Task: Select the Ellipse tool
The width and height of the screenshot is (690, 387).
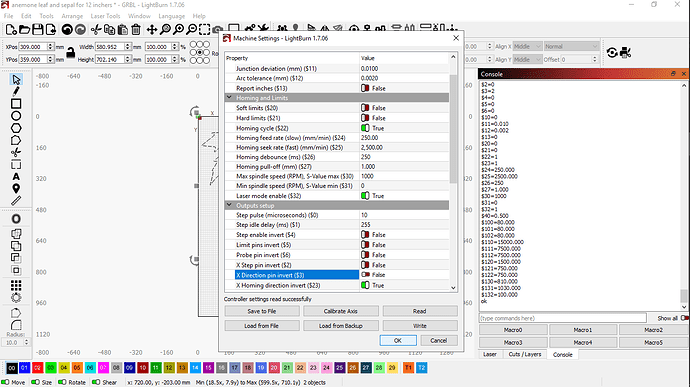Action: (x=16, y=116)
